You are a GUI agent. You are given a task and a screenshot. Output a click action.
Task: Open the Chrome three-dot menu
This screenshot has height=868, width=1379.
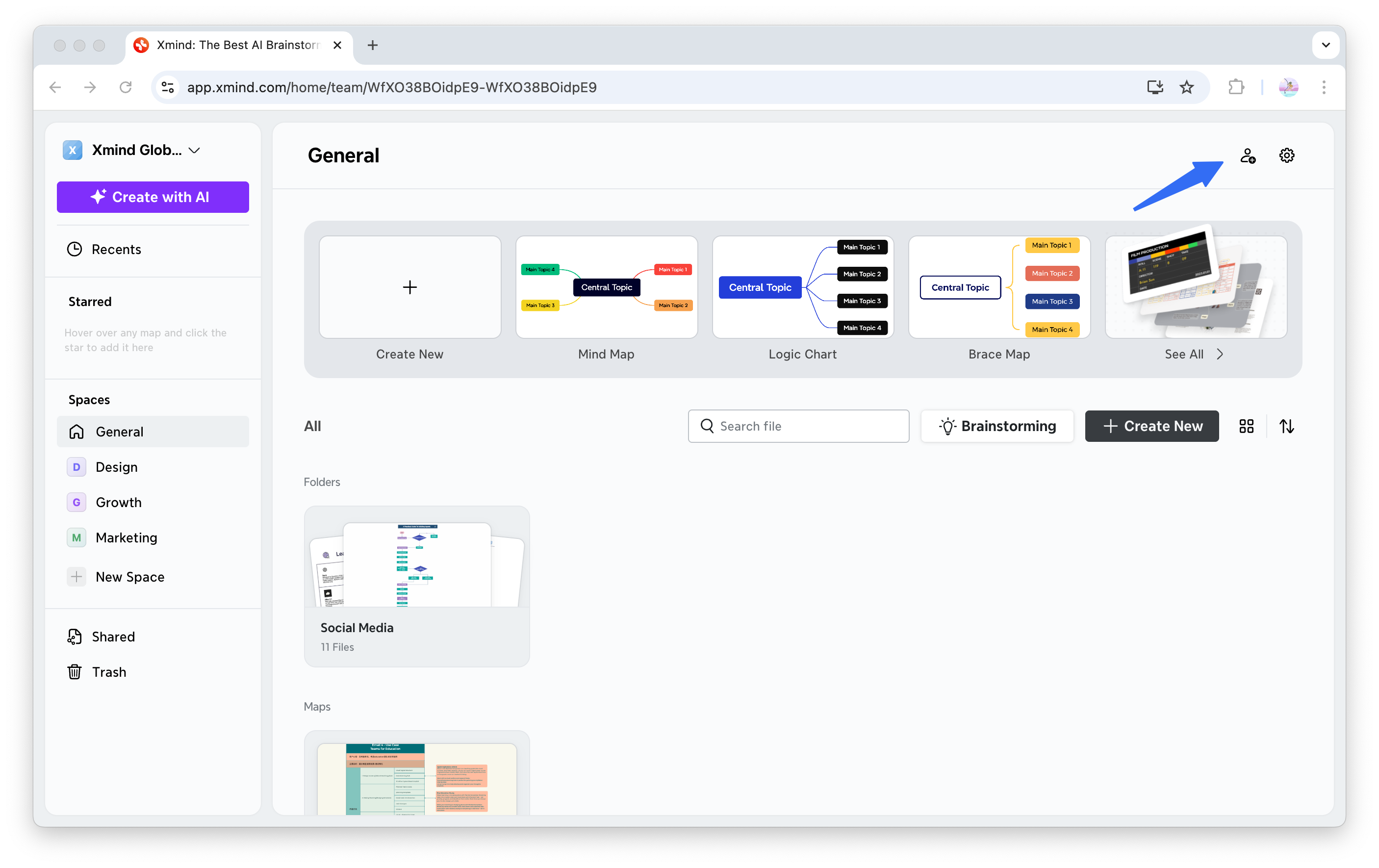(x=1324, y=87)
